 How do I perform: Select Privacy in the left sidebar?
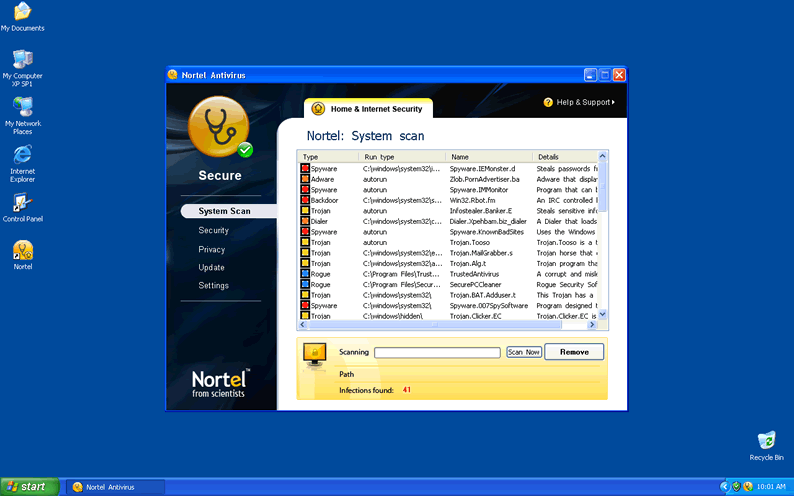pos(212,249)
